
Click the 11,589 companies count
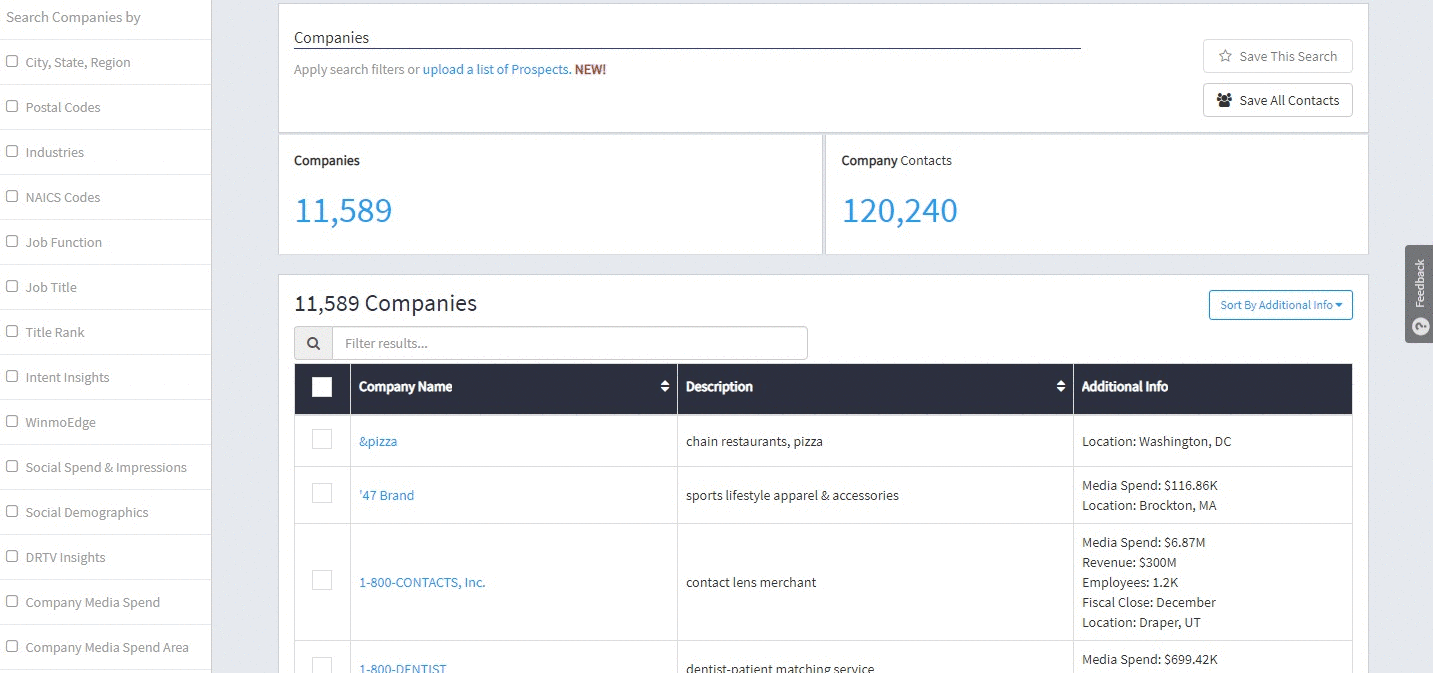(x=343, y=211)
